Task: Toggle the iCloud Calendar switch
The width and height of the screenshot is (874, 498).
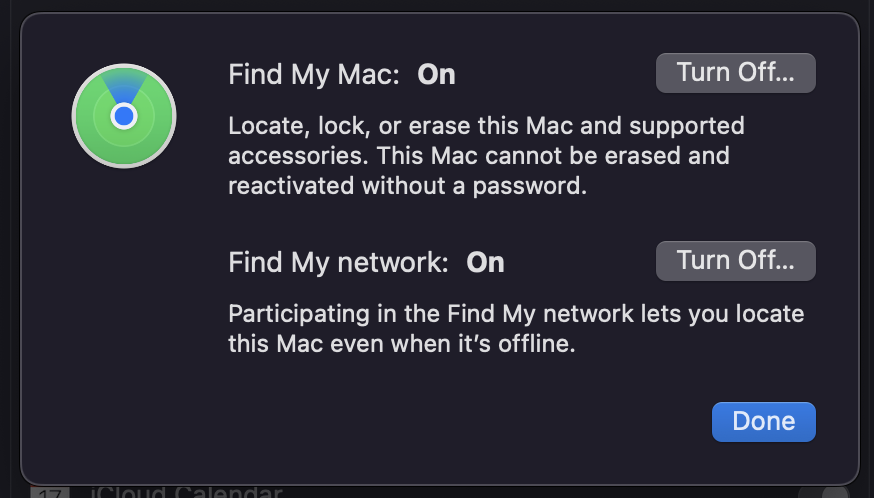Action: (822, 492)
